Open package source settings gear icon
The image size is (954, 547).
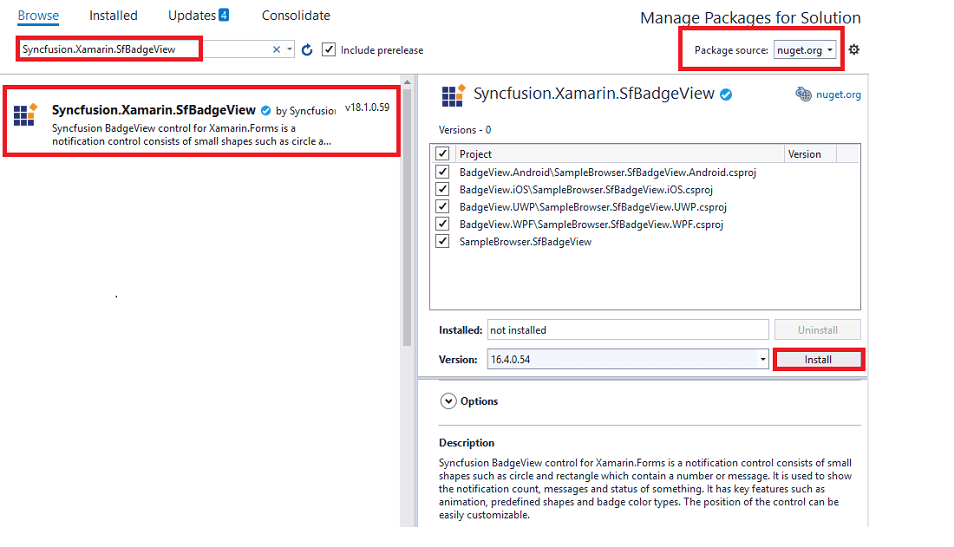coord(854,50)
